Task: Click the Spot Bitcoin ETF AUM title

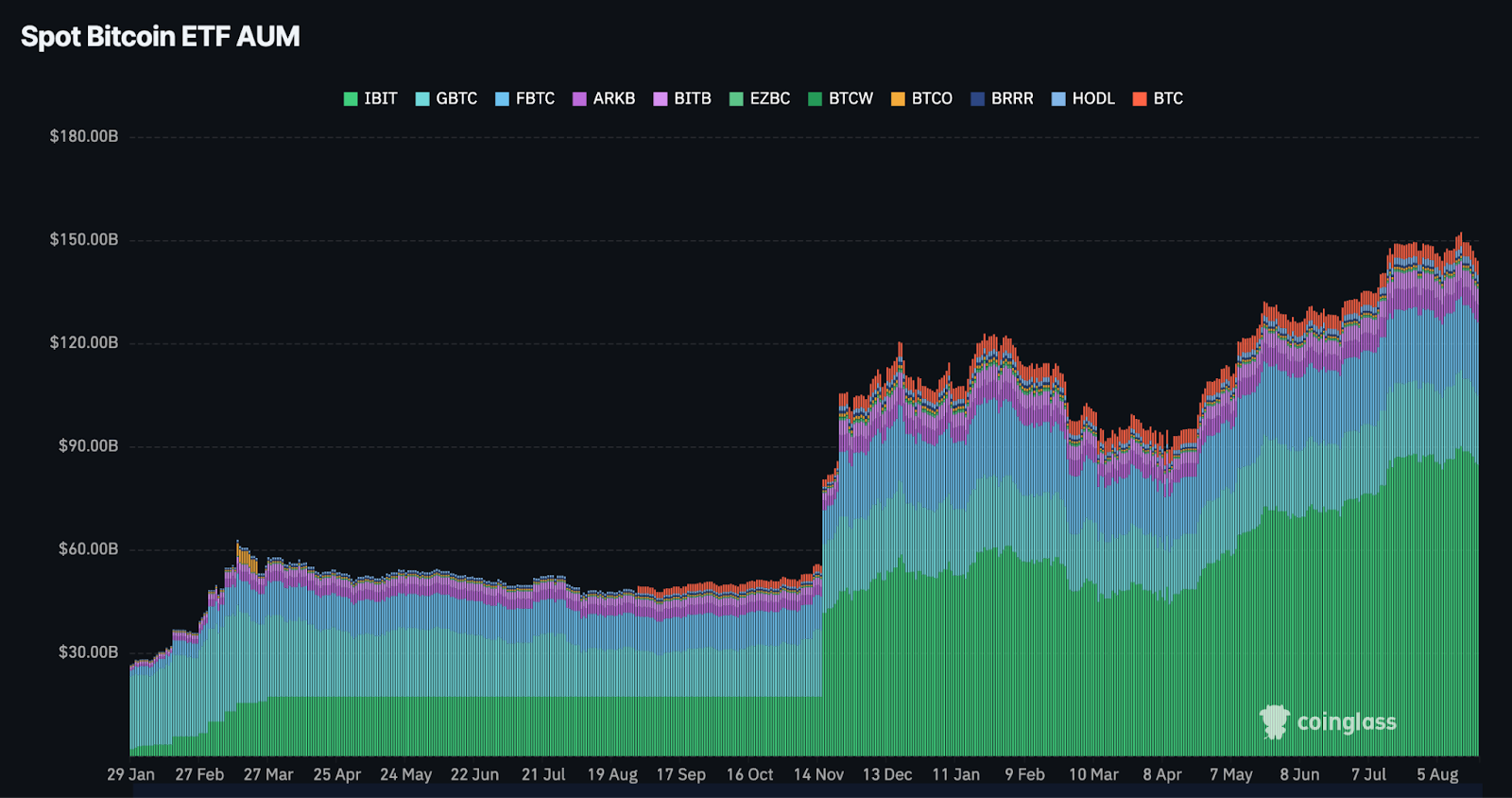Action: pyautogui.click(x=161, y=37)
